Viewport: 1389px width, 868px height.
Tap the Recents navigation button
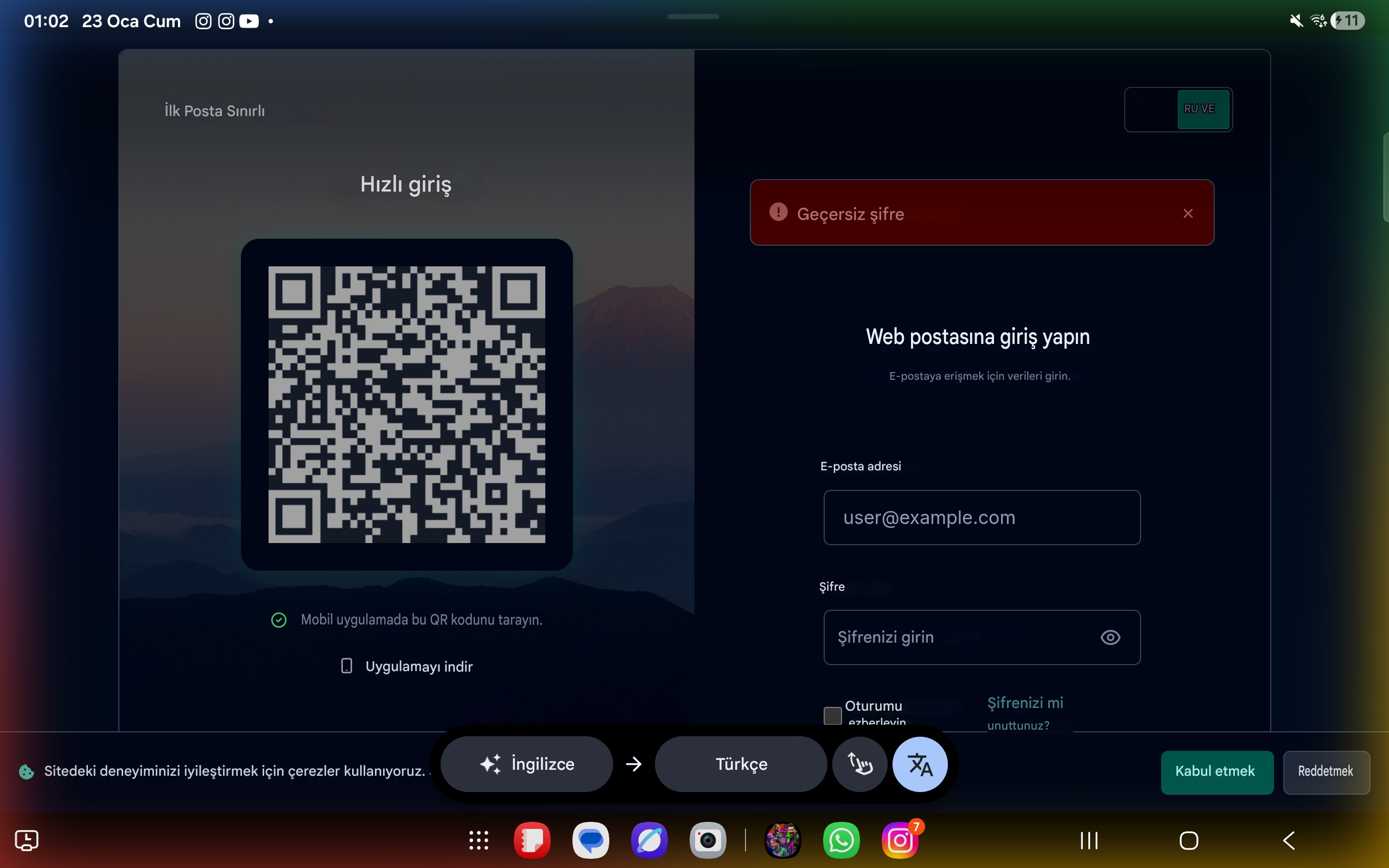1089,840
